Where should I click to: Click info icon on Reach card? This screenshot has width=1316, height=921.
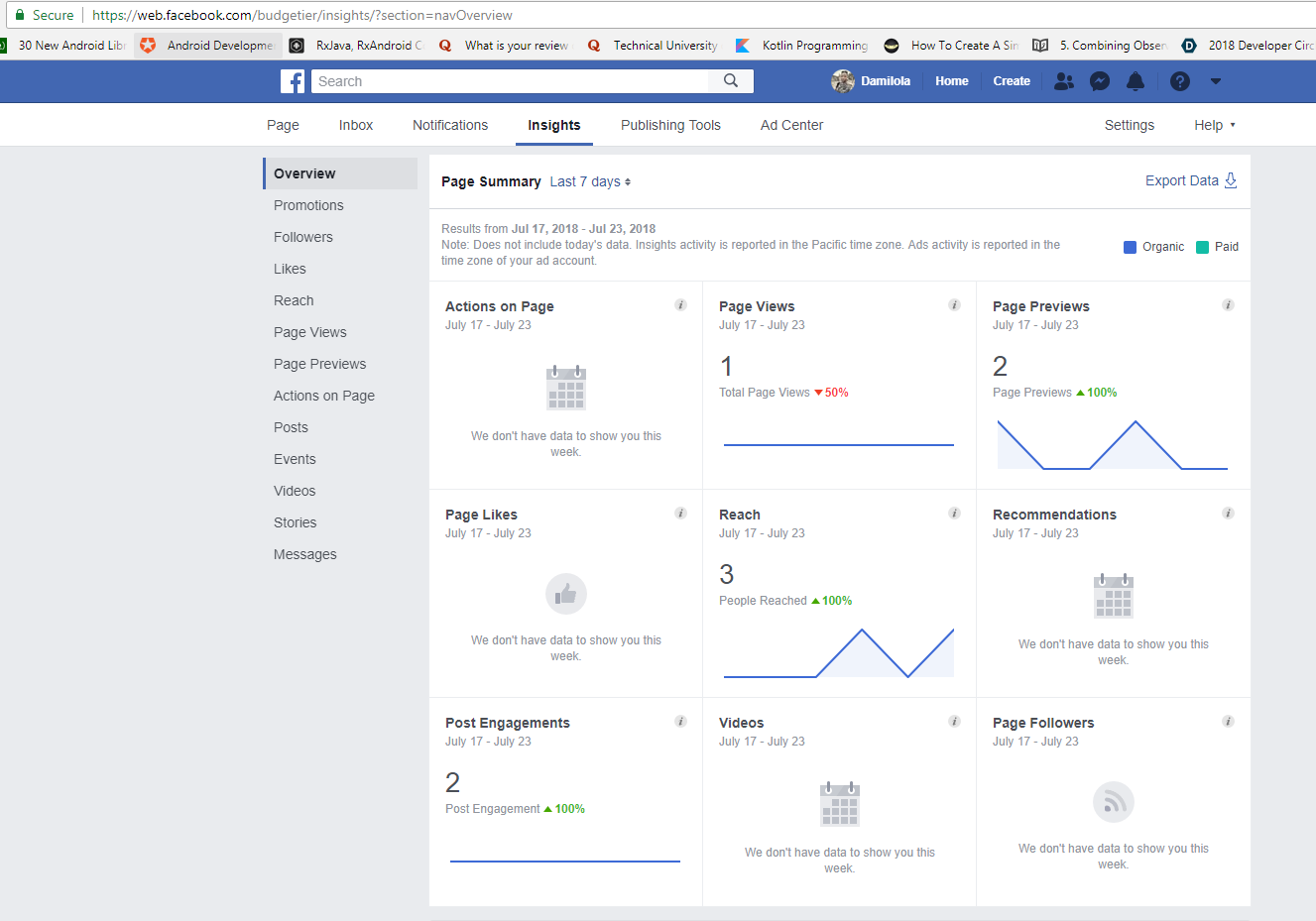point(954,514)
